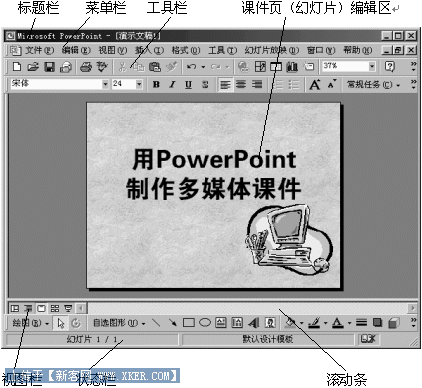Click the 常规任务 Common Tasks button
Image resolution: width=422 pixels, height=388 pixels.
pos(373,85)
